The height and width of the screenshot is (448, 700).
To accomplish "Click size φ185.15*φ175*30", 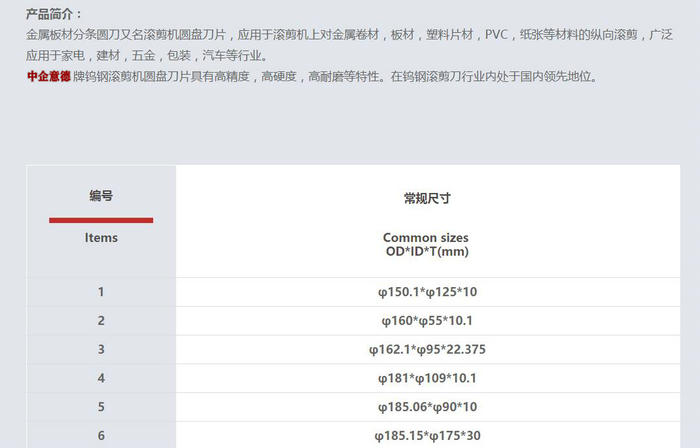I will 427,436.
